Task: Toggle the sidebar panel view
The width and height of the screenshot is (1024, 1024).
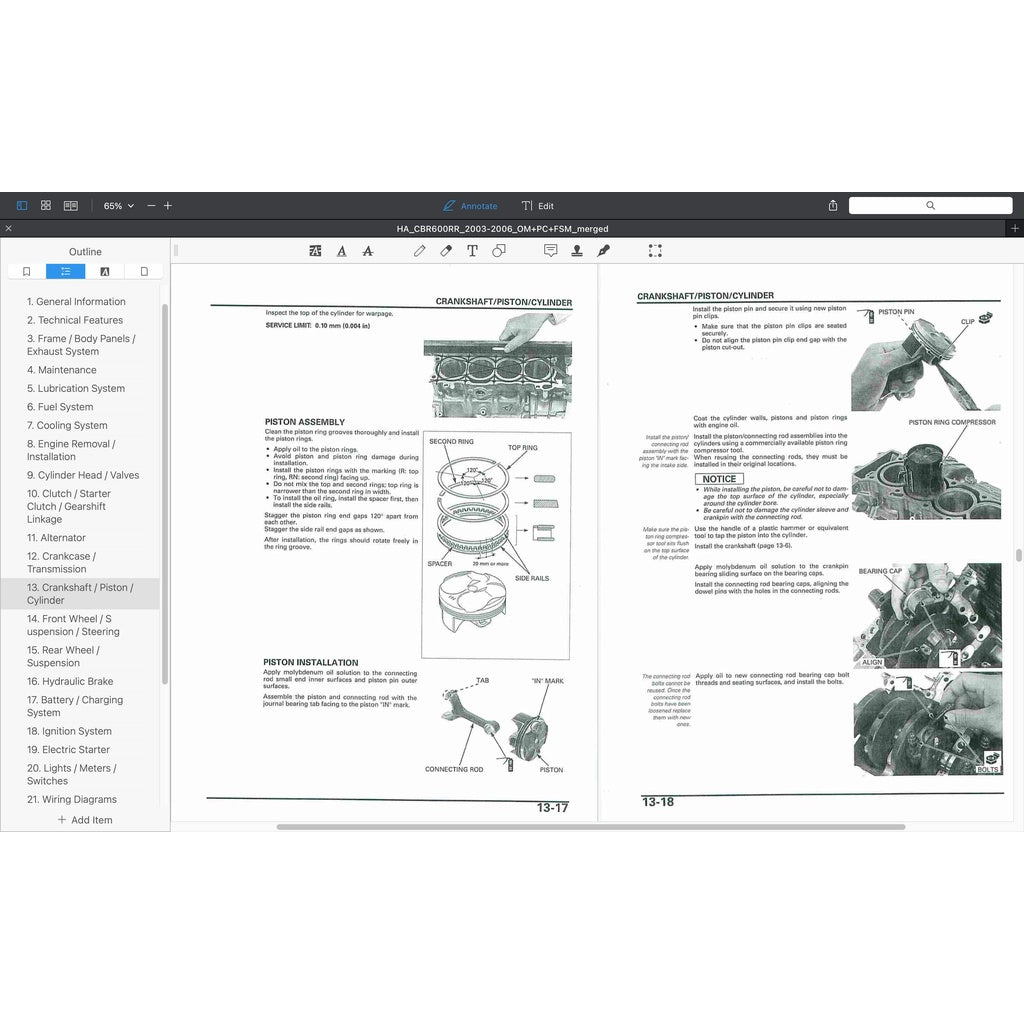Action: (22, 205)
